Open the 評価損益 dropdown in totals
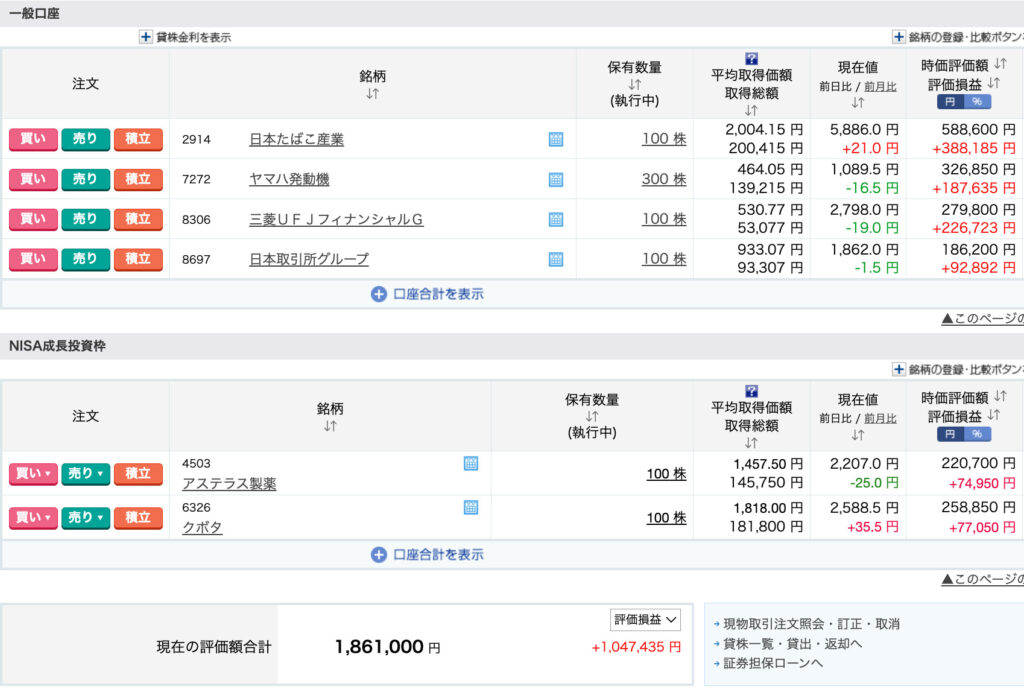 [x=645, y=620]
